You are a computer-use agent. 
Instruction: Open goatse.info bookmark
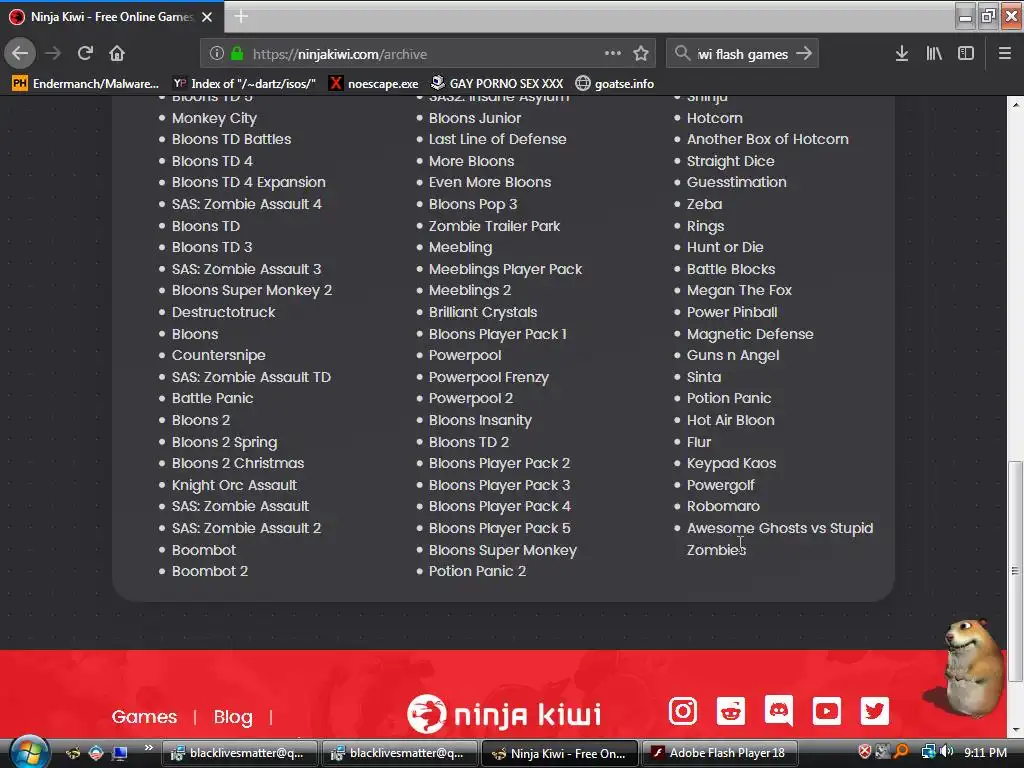[615, 84]
